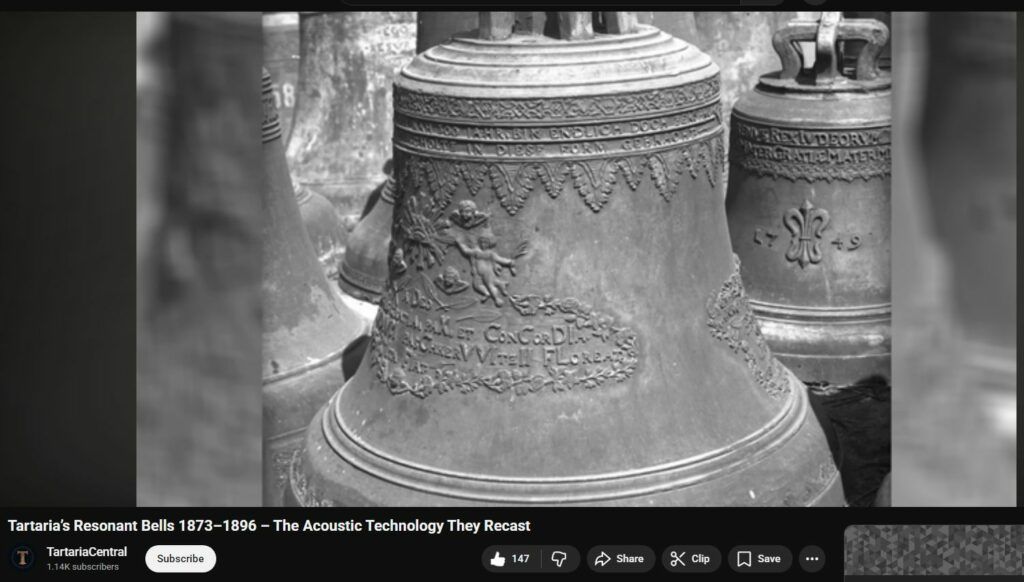Click the search field at the top
The width and height of the screenshot is (1024, 582).
click(540, 3)
